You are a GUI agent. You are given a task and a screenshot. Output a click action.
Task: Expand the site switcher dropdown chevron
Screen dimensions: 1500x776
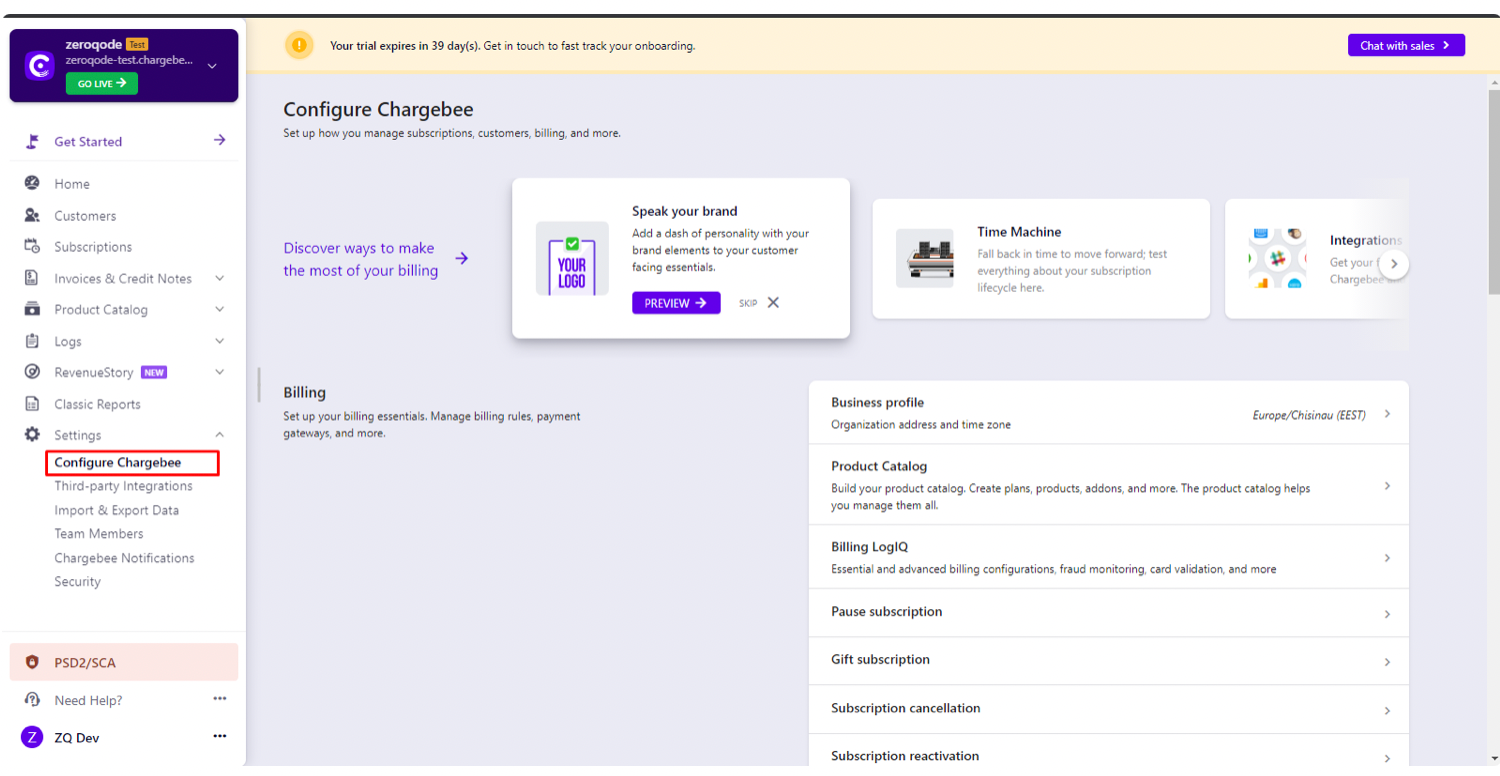click(x=212, y=66)
